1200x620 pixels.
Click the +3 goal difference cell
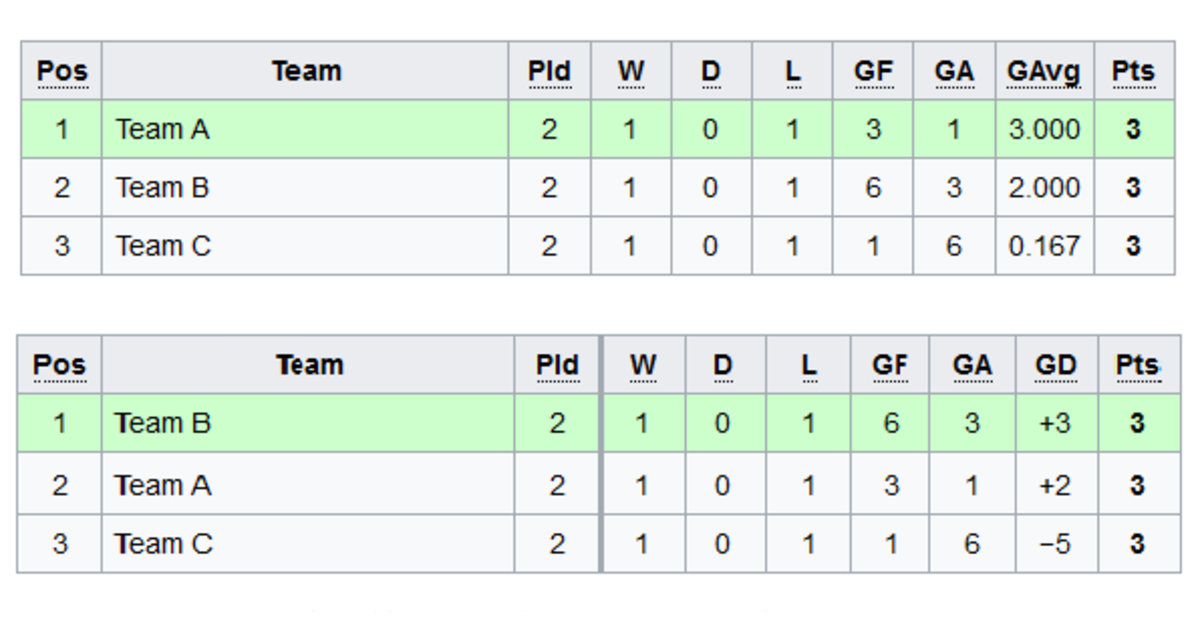pos(1056,423)
